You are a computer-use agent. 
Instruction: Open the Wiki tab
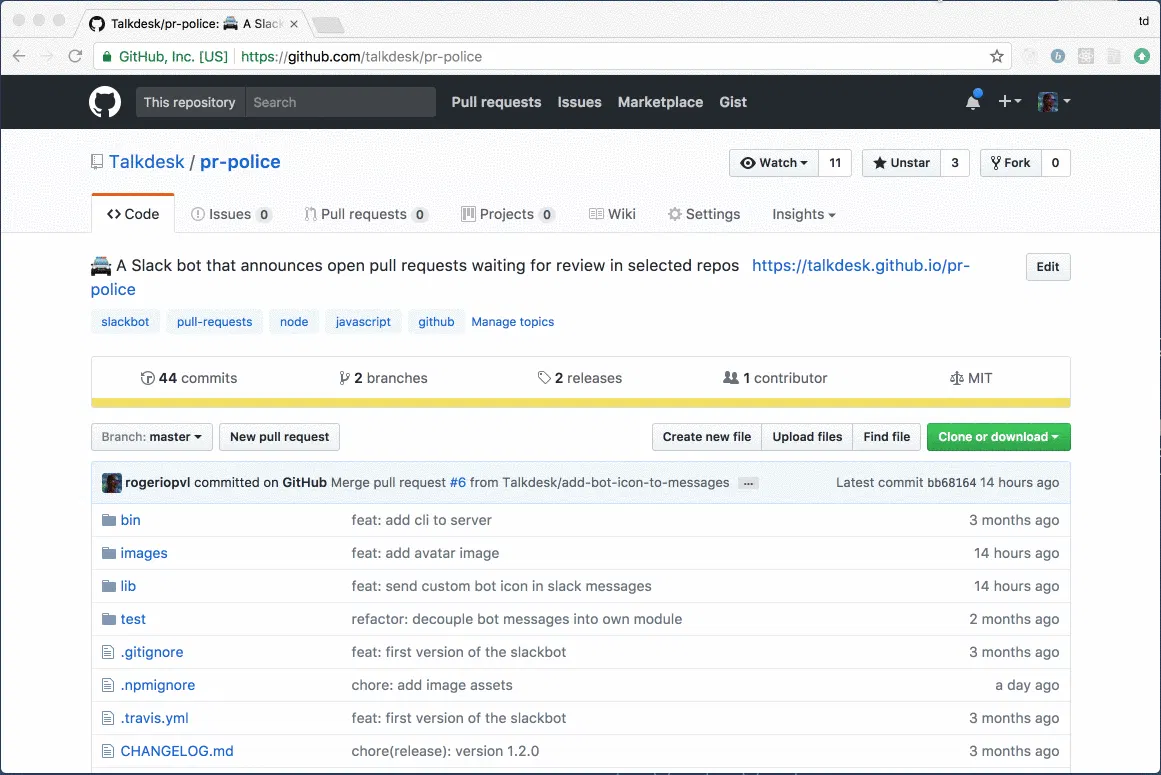point(612,214)
